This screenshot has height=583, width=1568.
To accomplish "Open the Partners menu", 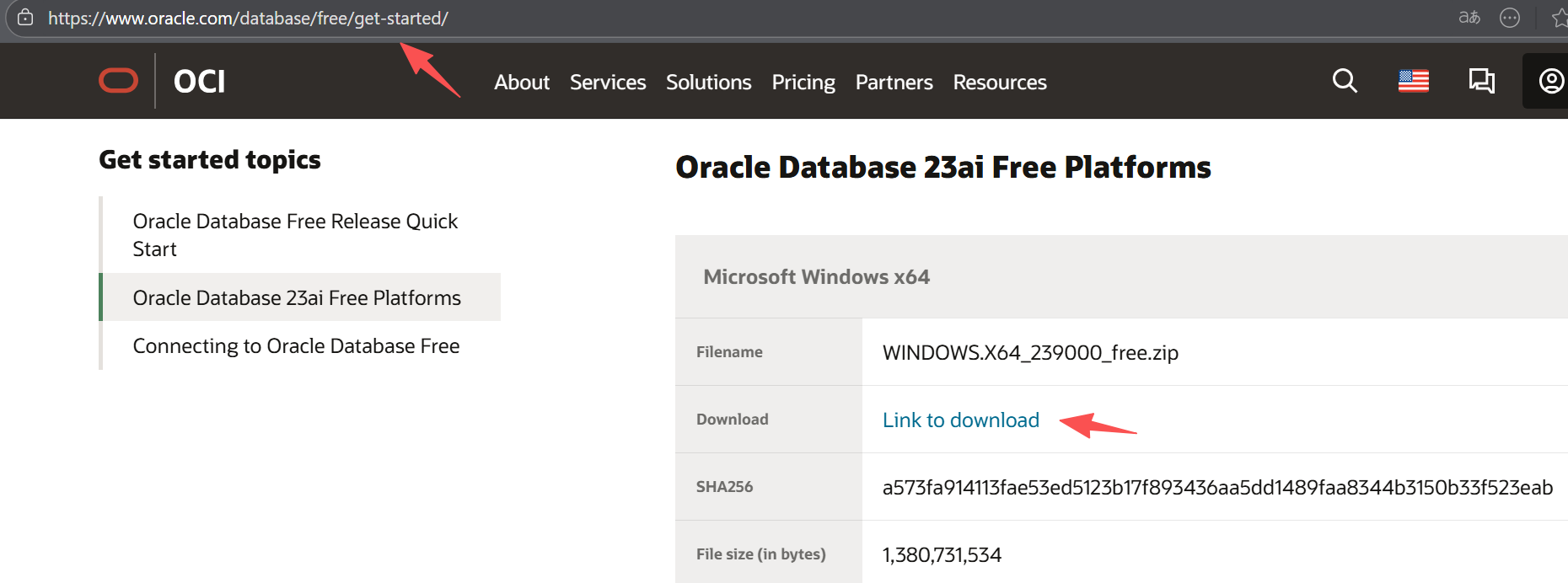I will pos(894,83).
